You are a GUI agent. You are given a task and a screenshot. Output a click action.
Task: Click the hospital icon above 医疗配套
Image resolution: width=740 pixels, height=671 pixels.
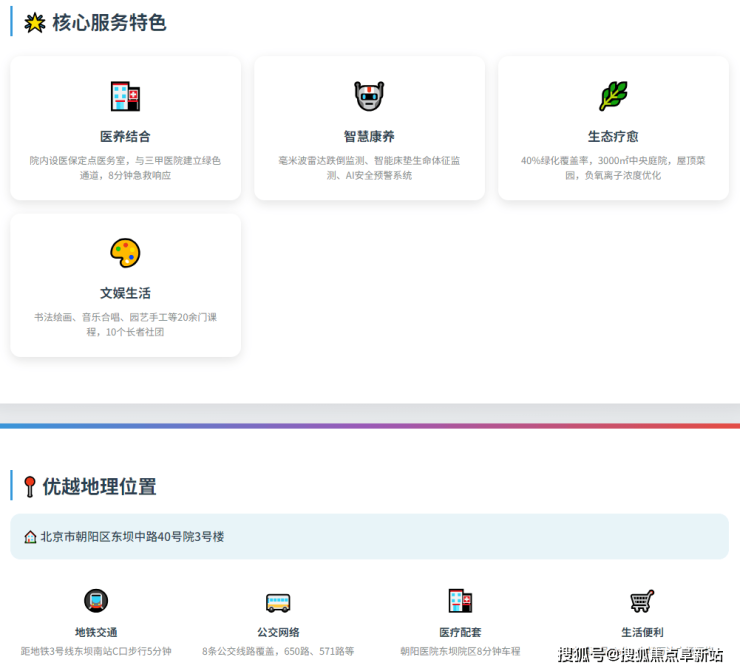tap(460, 601)
